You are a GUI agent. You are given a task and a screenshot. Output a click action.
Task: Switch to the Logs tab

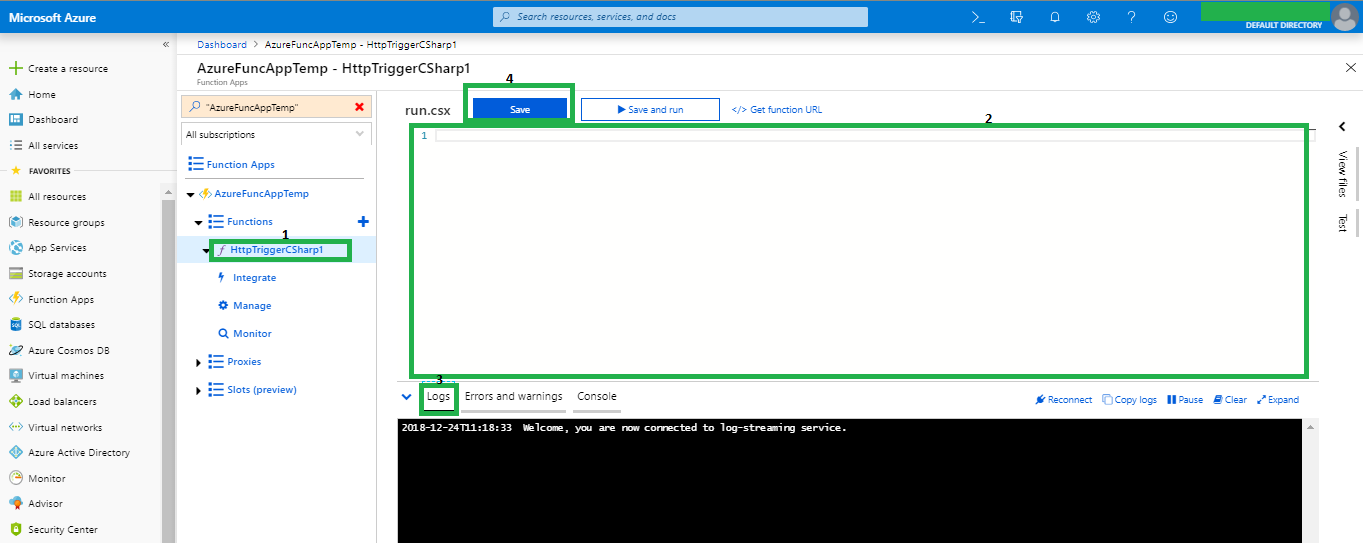439,397
